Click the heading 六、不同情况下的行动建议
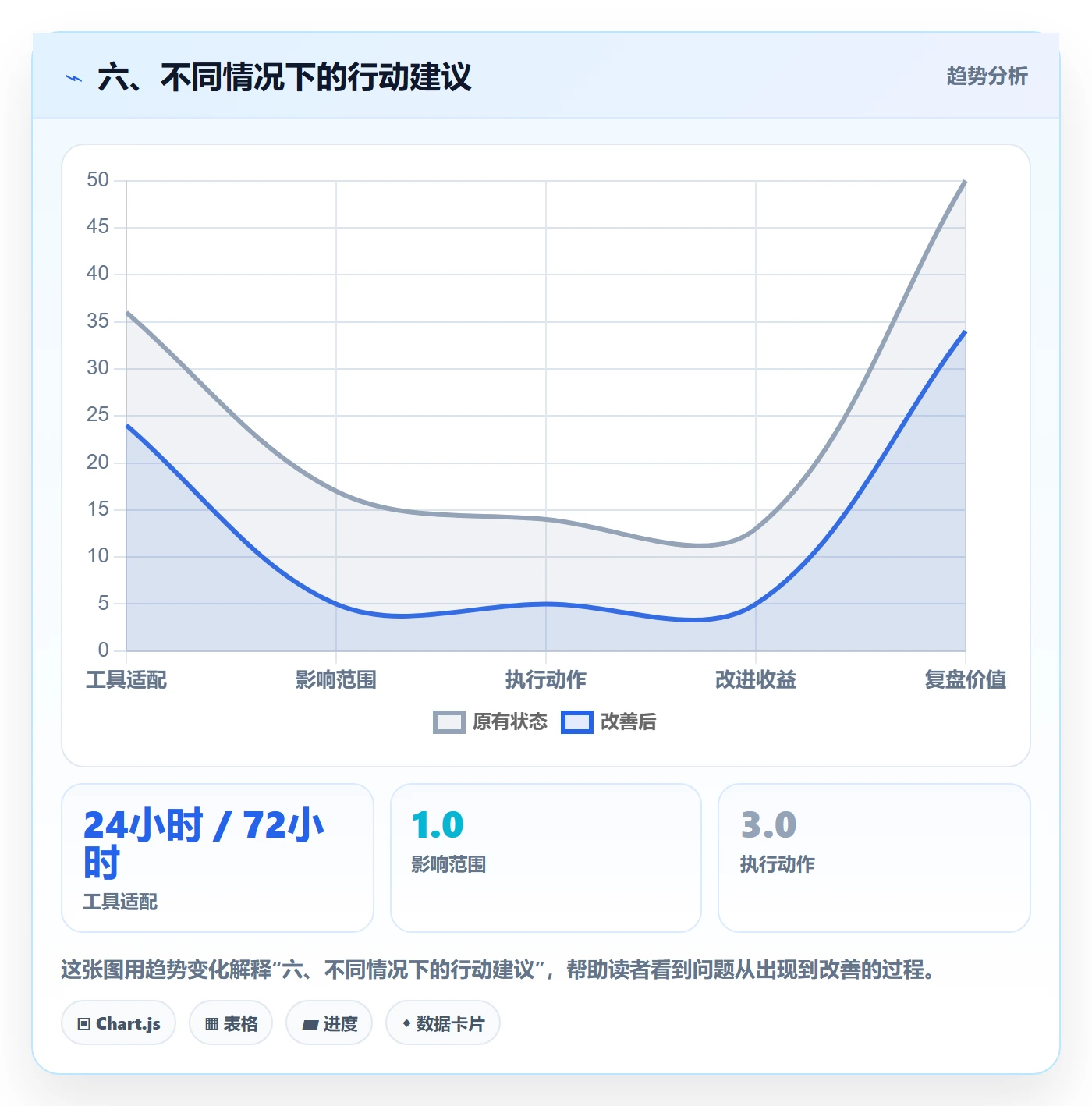The height and width of the screenshot is (1106, 1092). click(x=285, y=77)
